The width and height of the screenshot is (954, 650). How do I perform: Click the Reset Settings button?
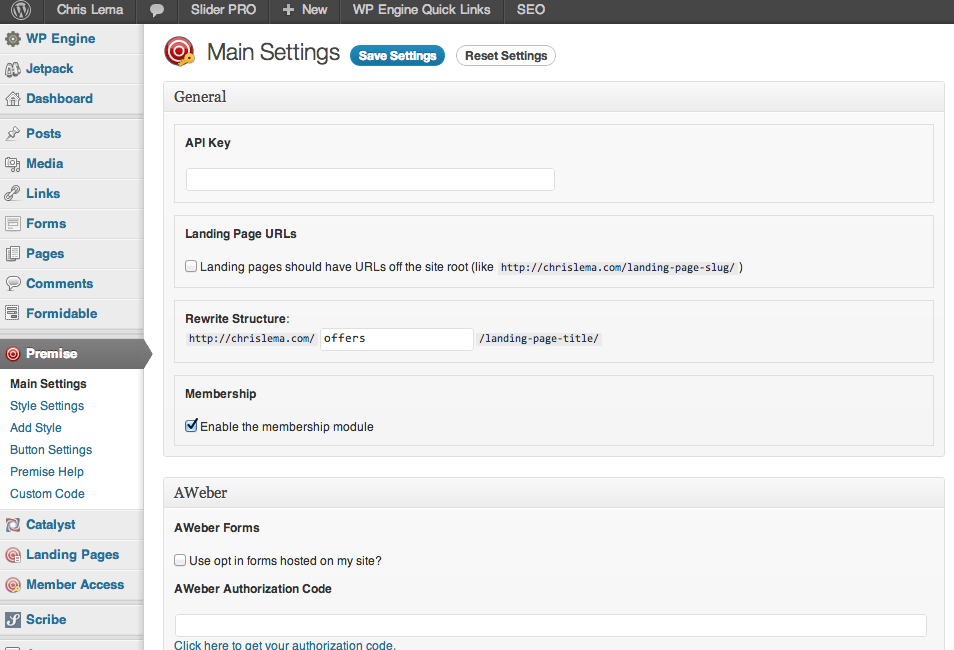[x=506, y=56]
